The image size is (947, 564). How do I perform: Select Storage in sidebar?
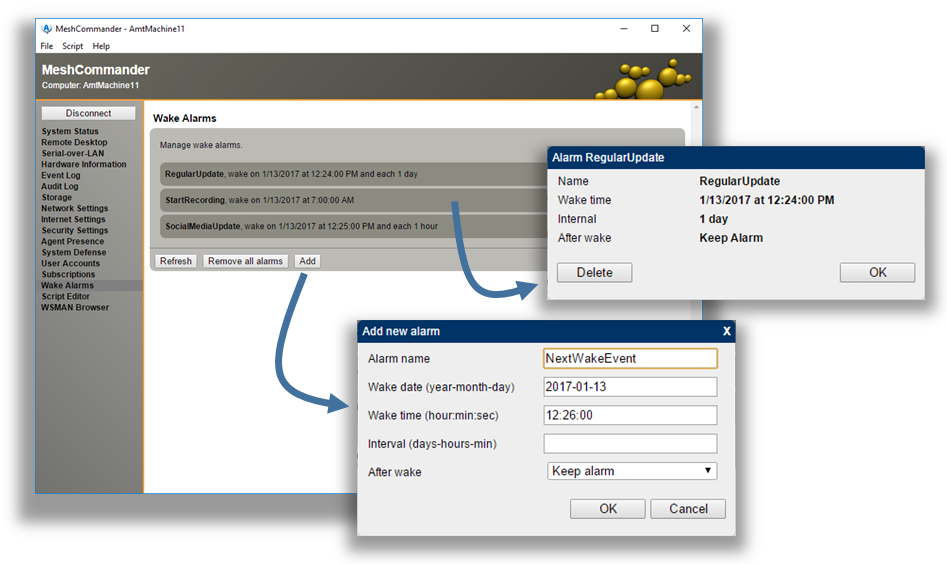click(x=56, y=197)
